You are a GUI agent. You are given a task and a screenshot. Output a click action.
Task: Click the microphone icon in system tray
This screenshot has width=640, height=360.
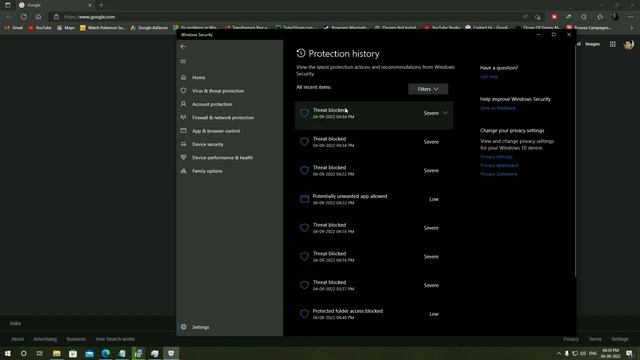click(567, 353)
